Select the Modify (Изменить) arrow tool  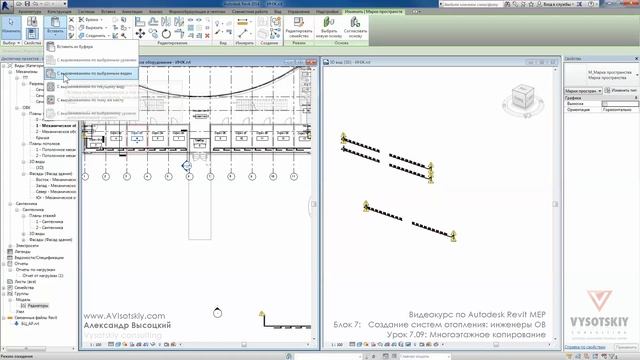click(x=11, y=26)
